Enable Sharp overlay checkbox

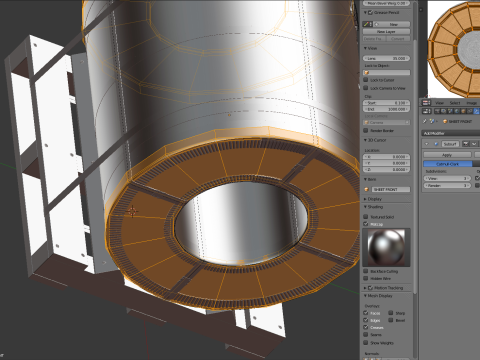(x=391, y=313)
